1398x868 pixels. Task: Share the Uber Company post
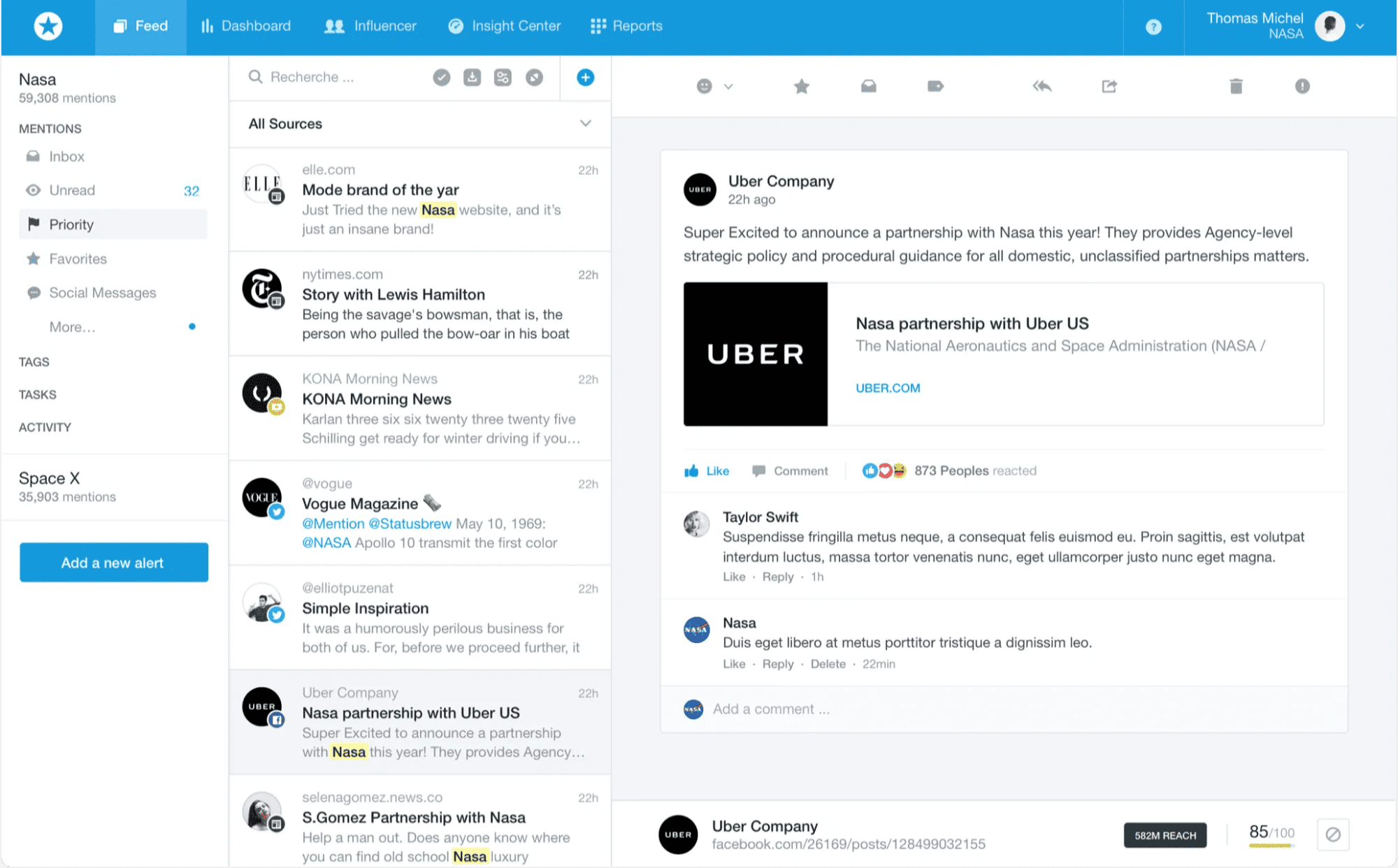click(x=1109, y=86)
